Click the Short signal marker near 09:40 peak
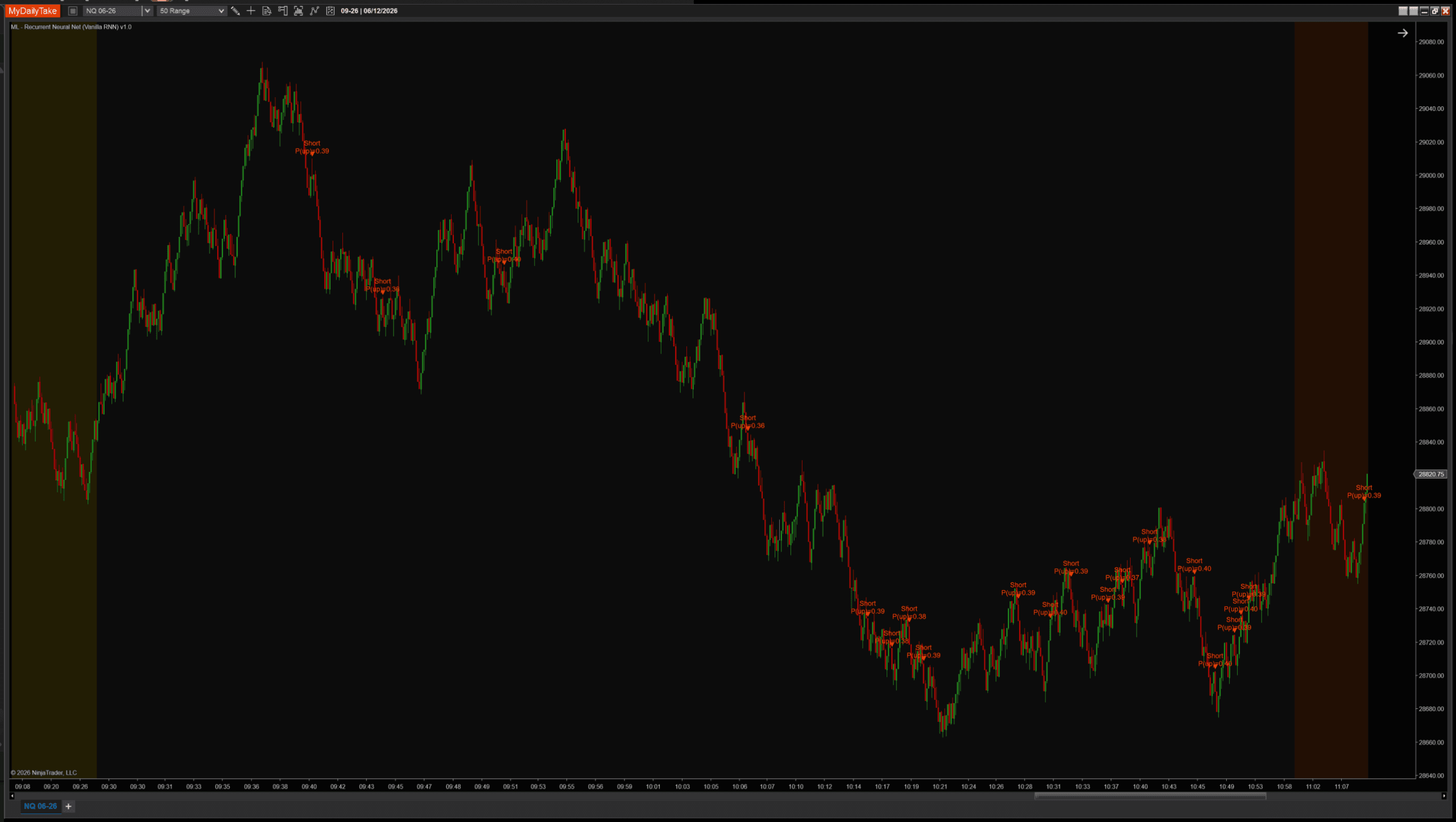The width and height of the screenshot is (1456, 822). (312, 147)
